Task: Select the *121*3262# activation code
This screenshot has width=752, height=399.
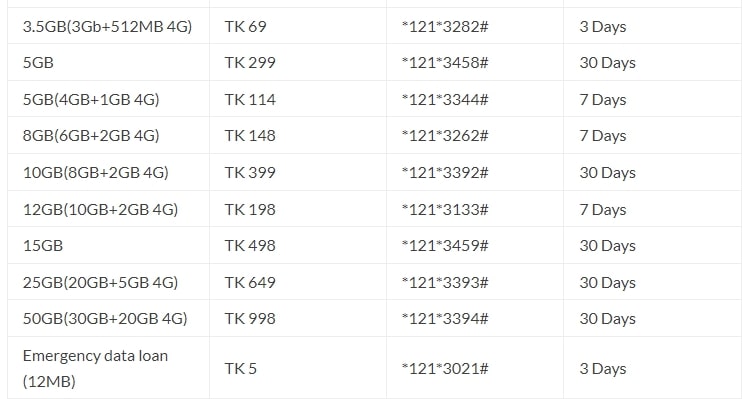Action: tap(445, 136)
